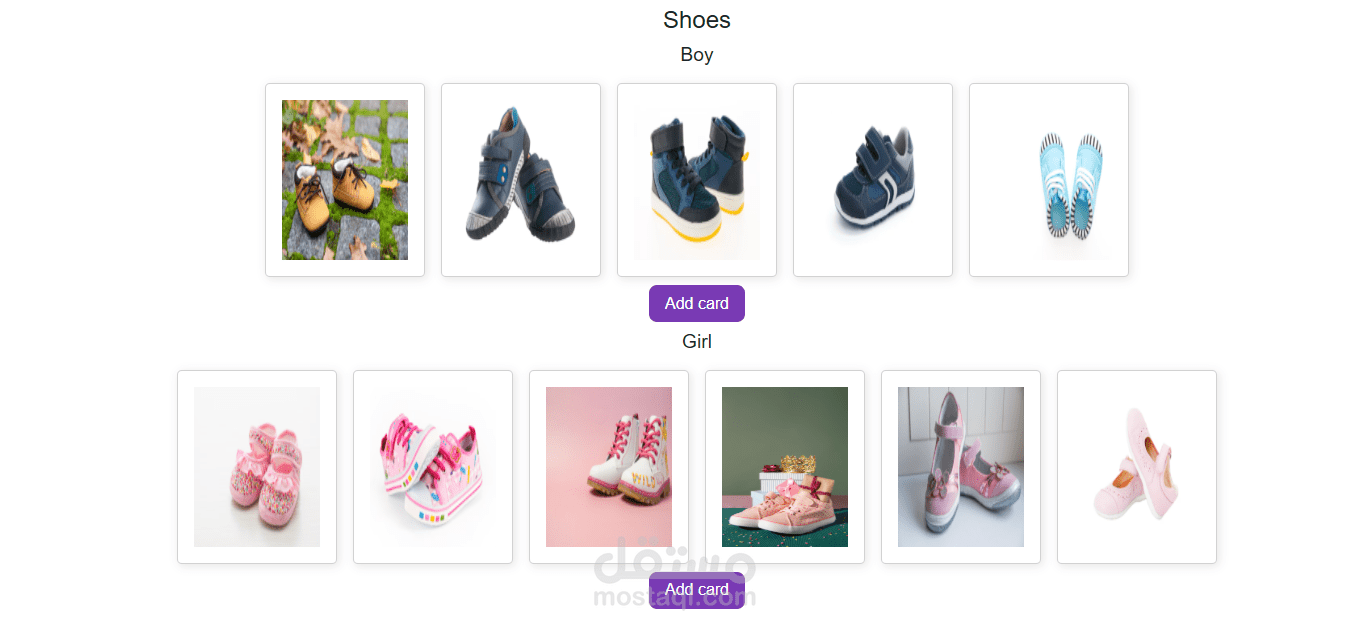This screenshot has height=623, width=1351.
Task: Select the pink butterfly Mary Jane shoes card
Action: click(961, 467)
